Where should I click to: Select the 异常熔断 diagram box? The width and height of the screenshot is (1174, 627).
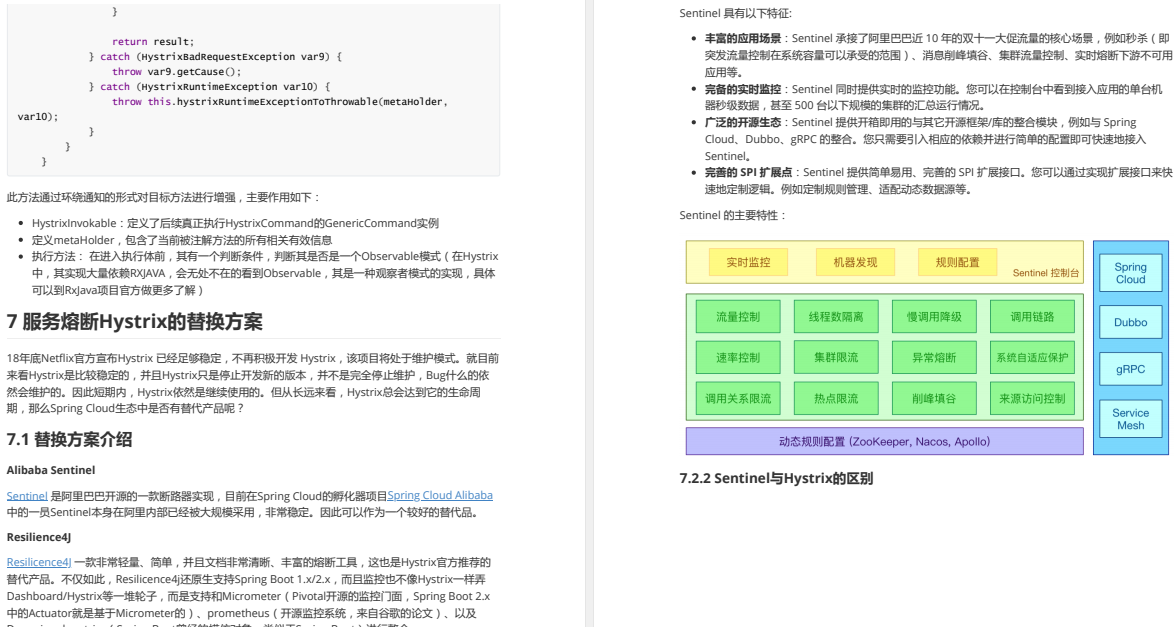(934, 357)
